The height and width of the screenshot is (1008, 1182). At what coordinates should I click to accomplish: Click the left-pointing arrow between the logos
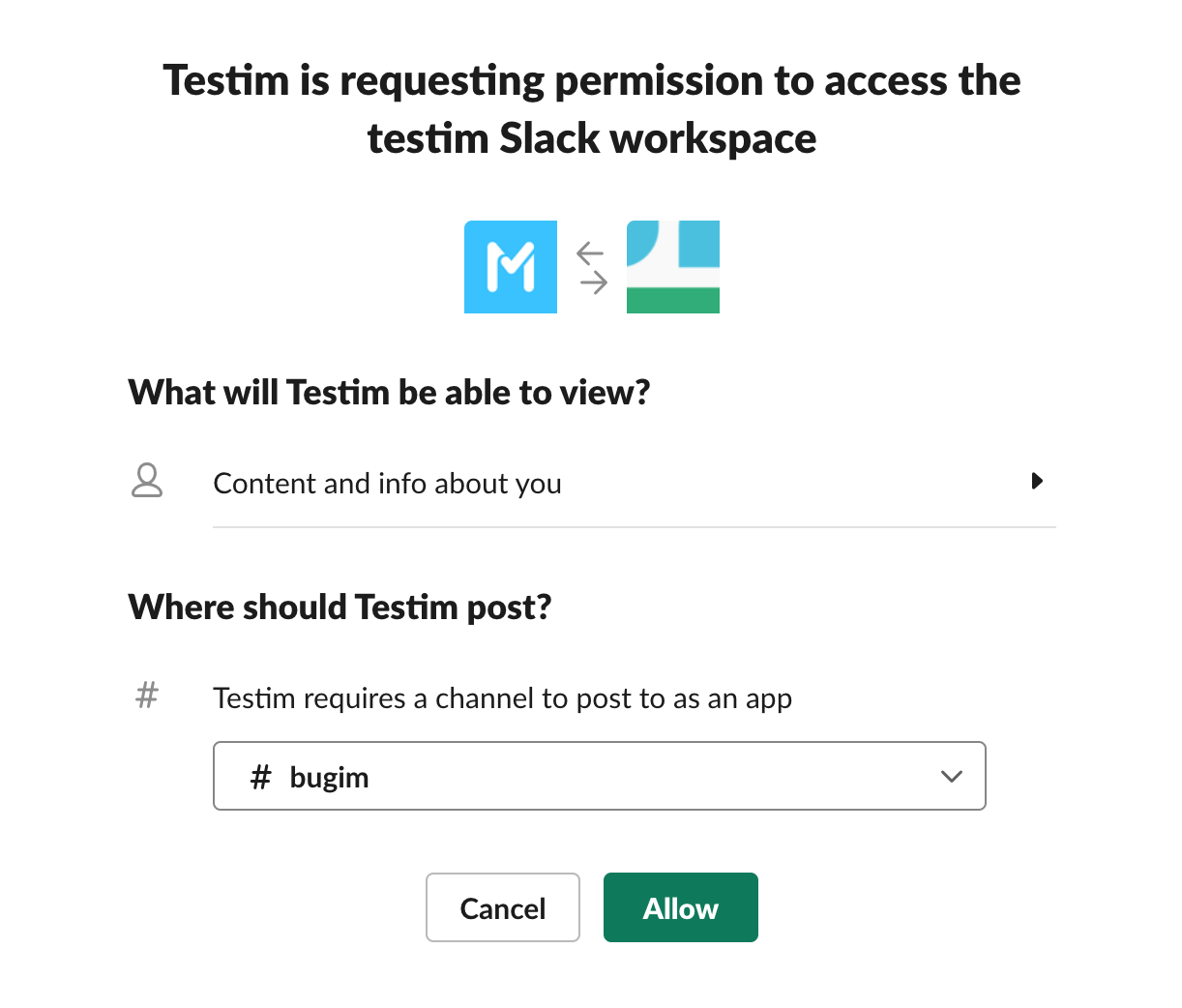[x=590, y=253]
